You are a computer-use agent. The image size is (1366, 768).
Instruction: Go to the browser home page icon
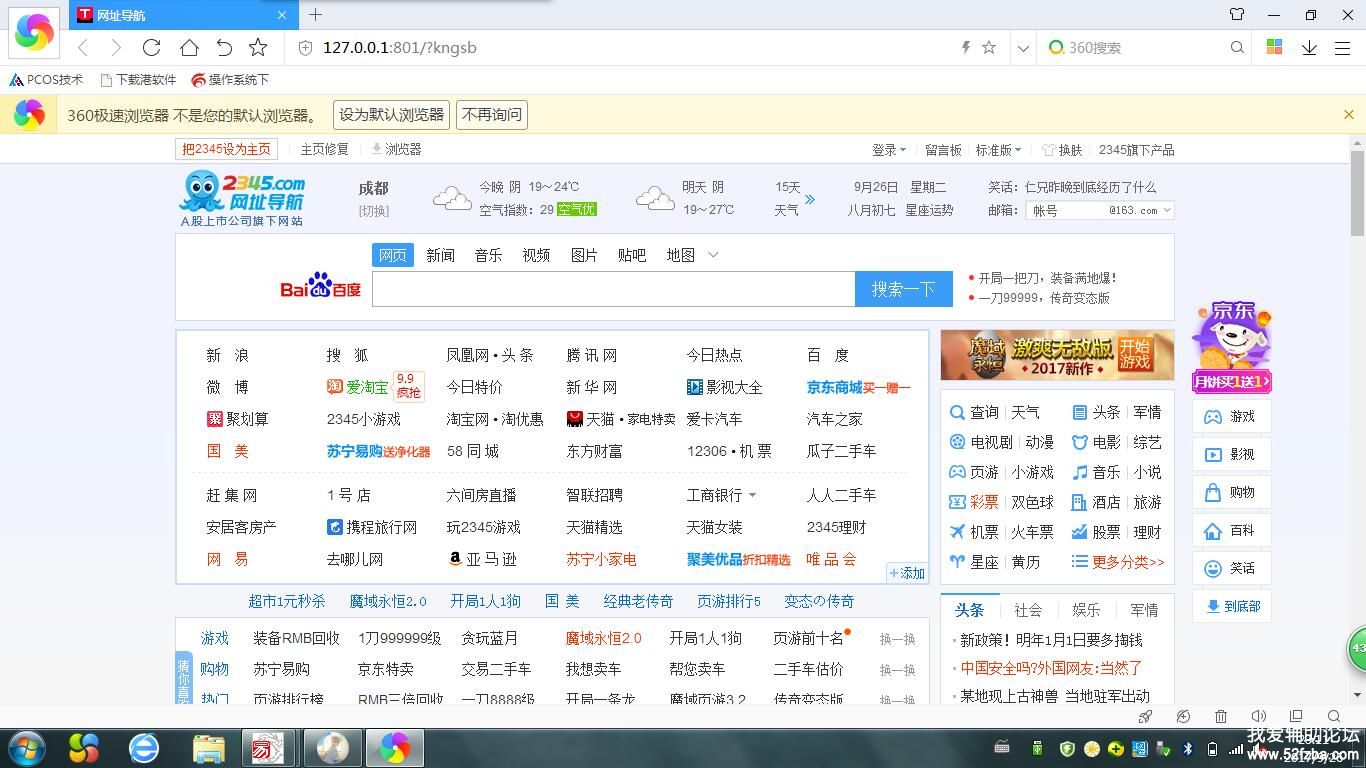(189, 47)
